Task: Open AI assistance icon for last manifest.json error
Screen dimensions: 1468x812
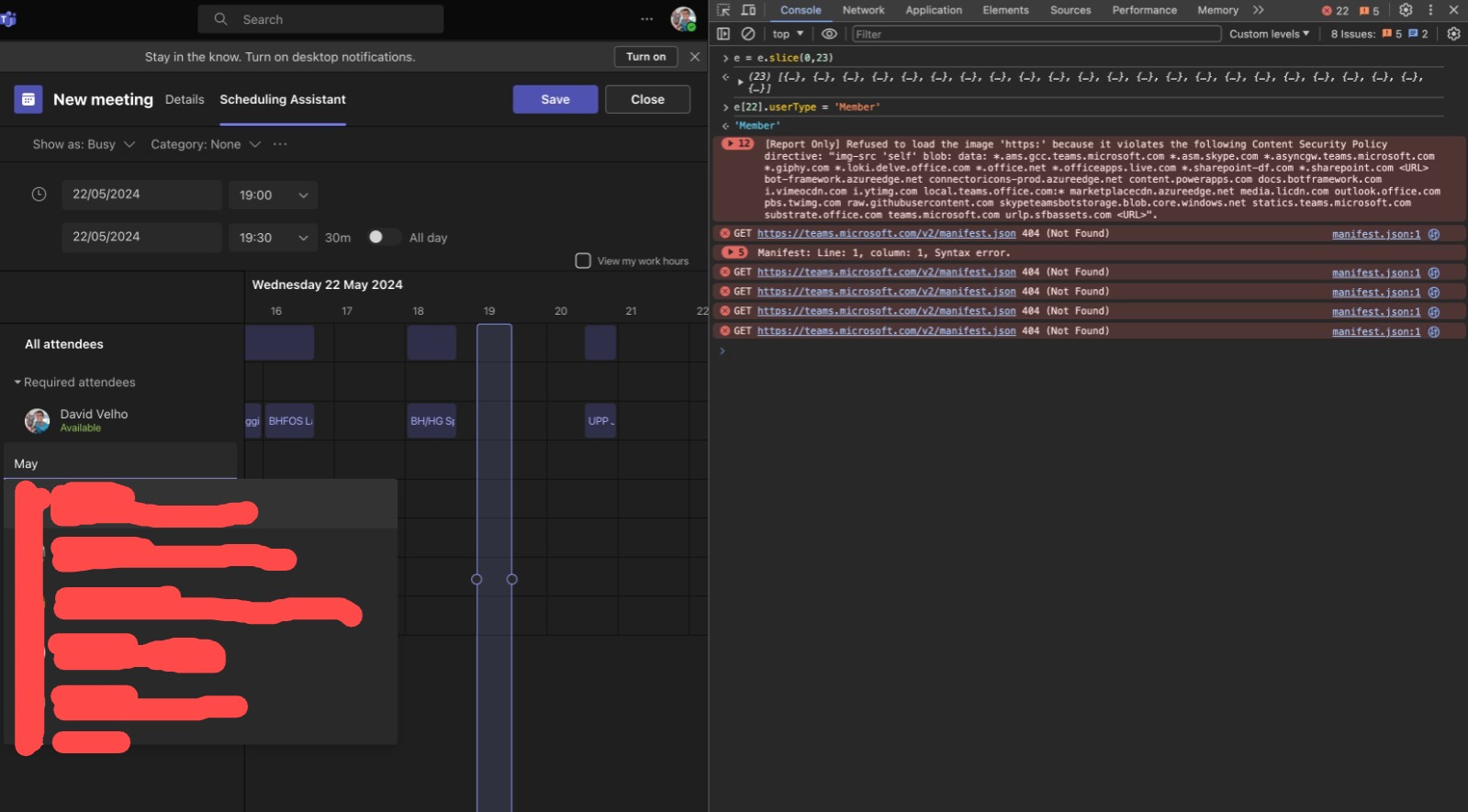Action: click(x=1434, y=331)
